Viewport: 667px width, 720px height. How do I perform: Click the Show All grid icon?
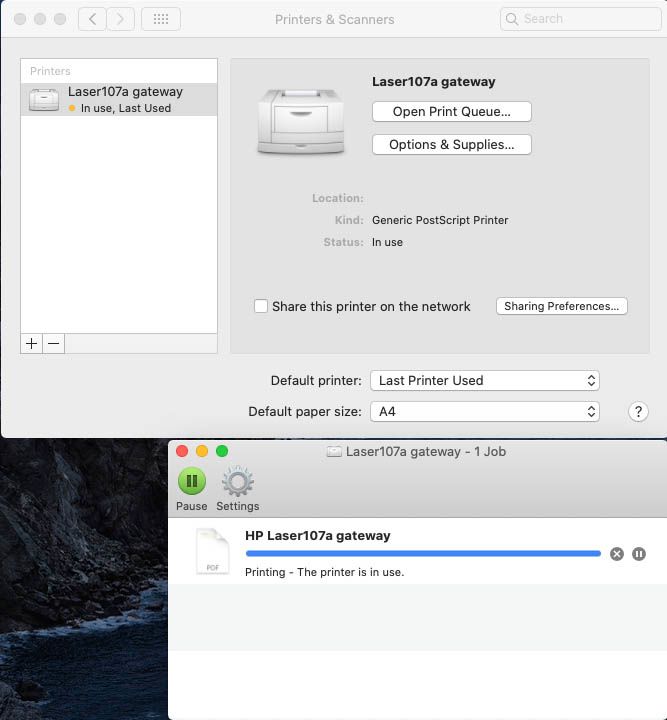[x=160, y=19]
